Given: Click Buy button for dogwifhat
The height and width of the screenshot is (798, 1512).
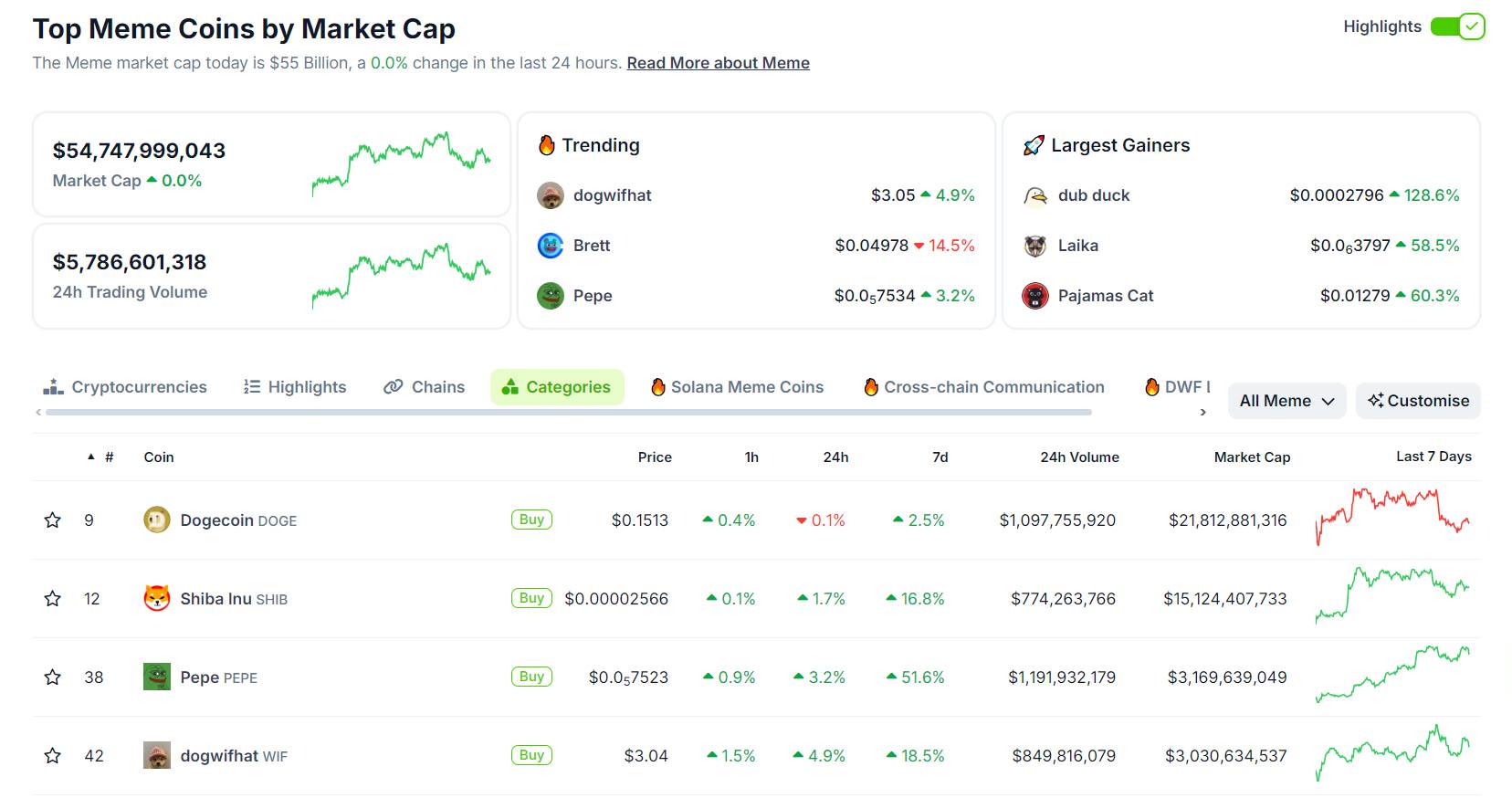Looking at the screenshot, I should 531,755.
